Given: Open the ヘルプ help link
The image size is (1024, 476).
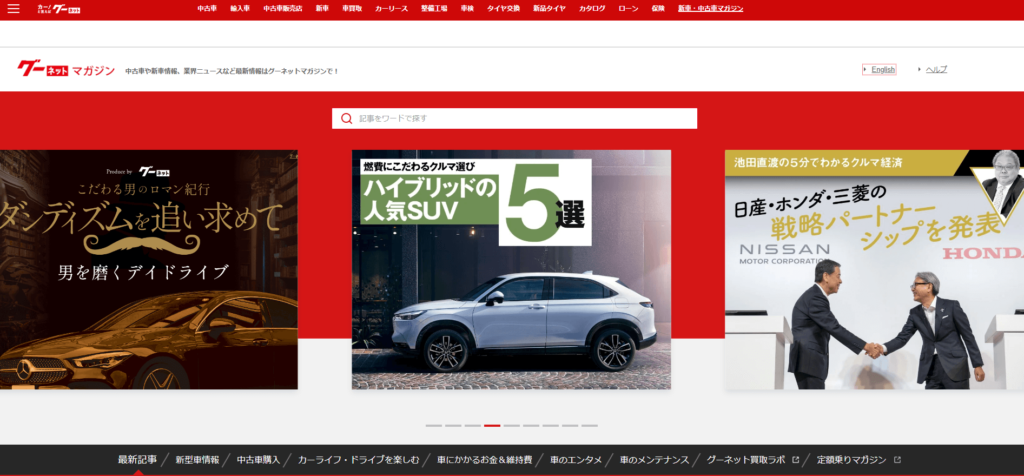Looking at the screenshot, I should click(936, 69).
